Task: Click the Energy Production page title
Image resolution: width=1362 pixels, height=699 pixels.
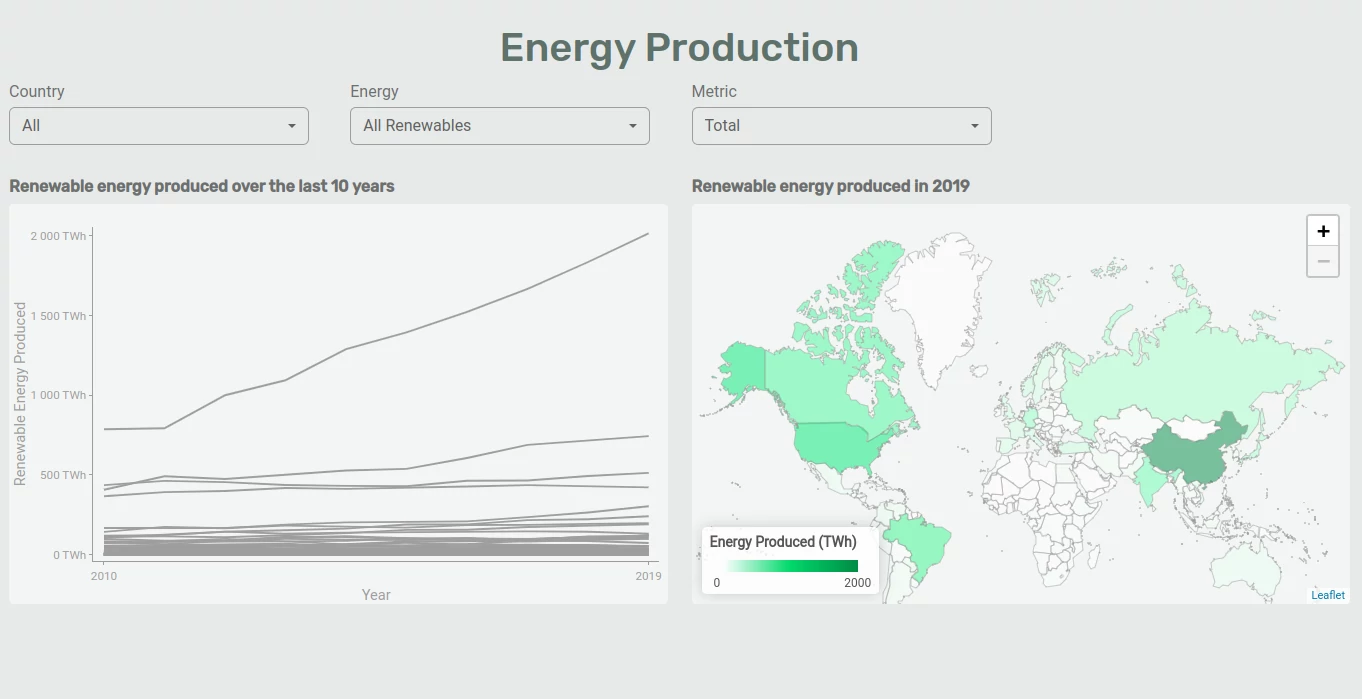Action: [x=680, y=48]
